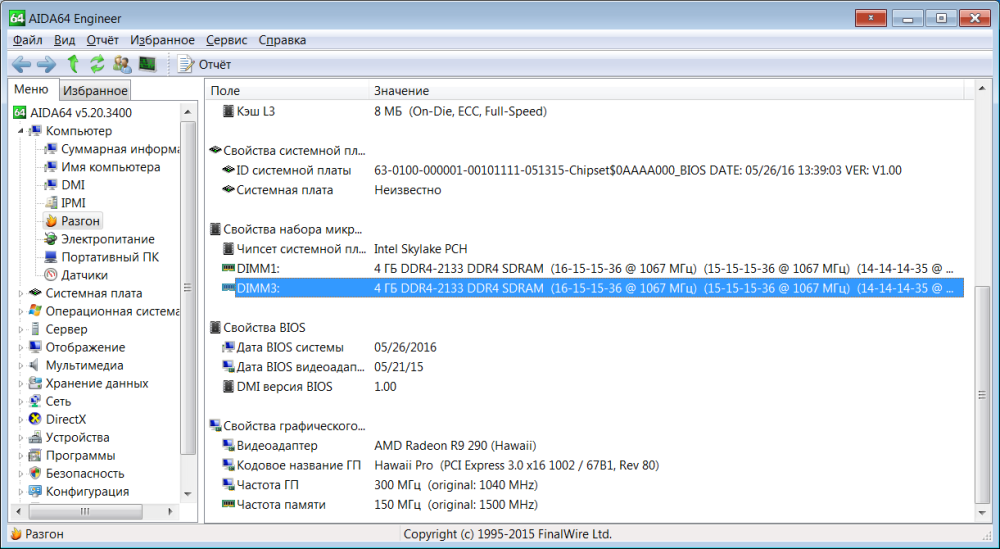Click the Сеть network icon
1000x549 pixels.
[x=35, y=402]
